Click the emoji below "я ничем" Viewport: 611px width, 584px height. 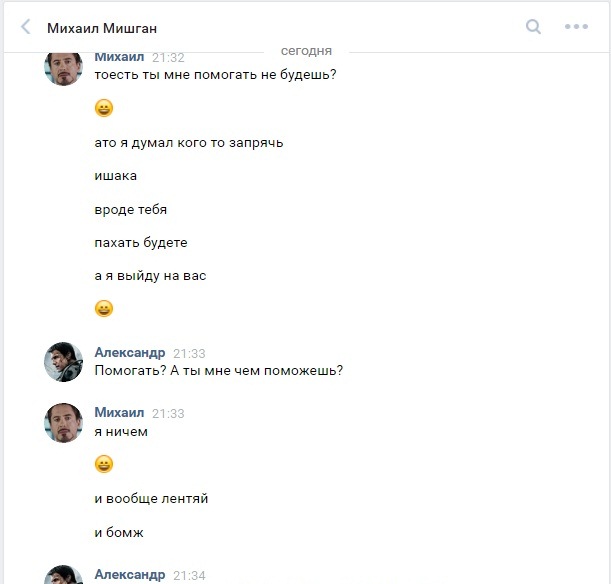coord(104,464)
